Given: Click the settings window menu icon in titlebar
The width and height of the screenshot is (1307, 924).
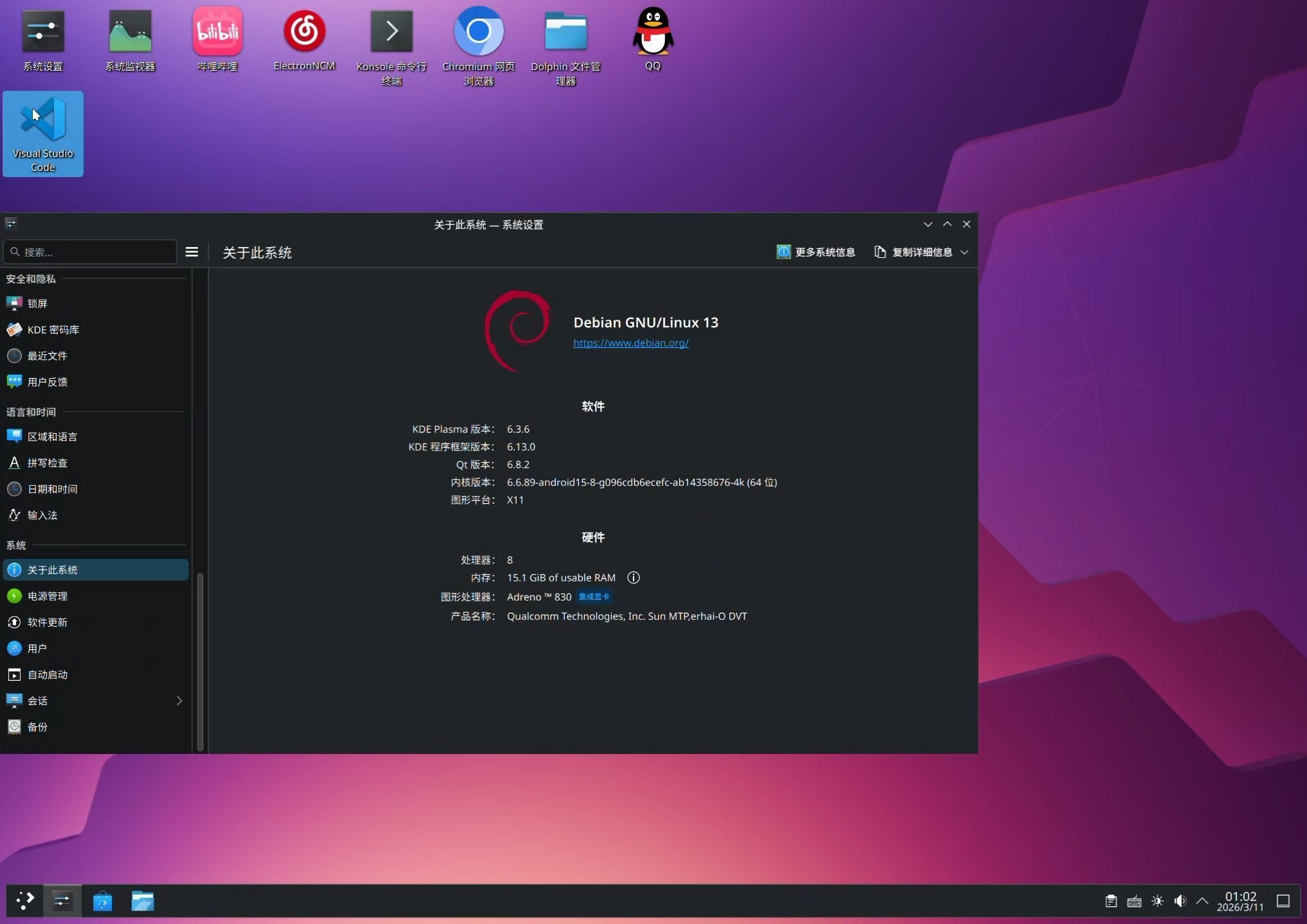Looking at the screenshot, I should click(11, 224).
